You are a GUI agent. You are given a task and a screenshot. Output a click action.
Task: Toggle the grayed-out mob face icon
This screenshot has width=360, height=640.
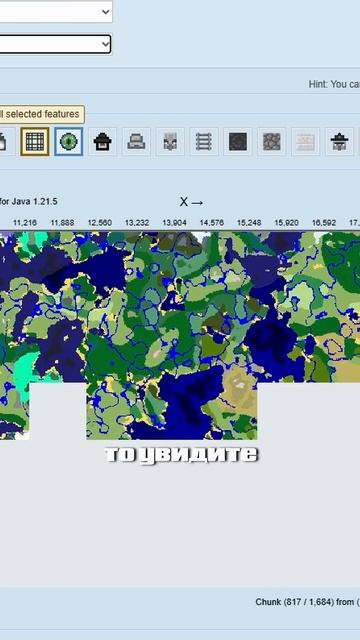click(170, 142)
